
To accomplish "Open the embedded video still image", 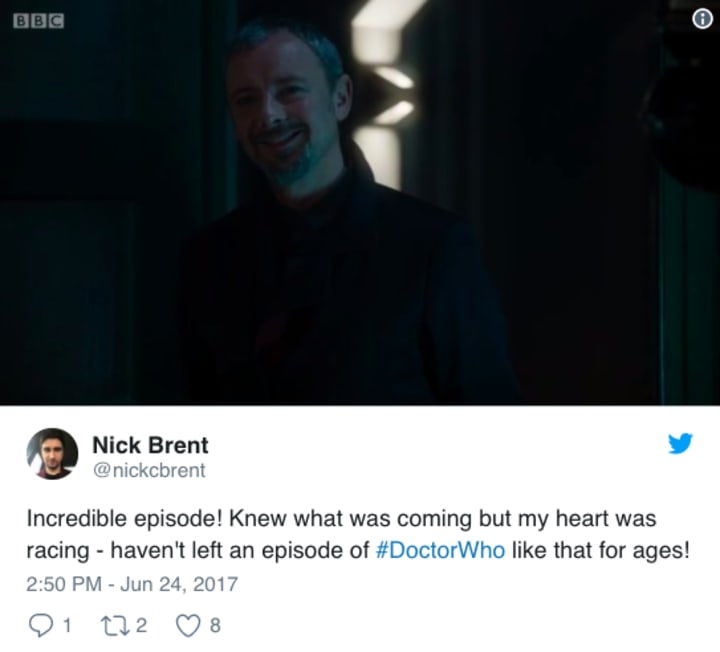I will pyautogui.click(x=360, y=202).
